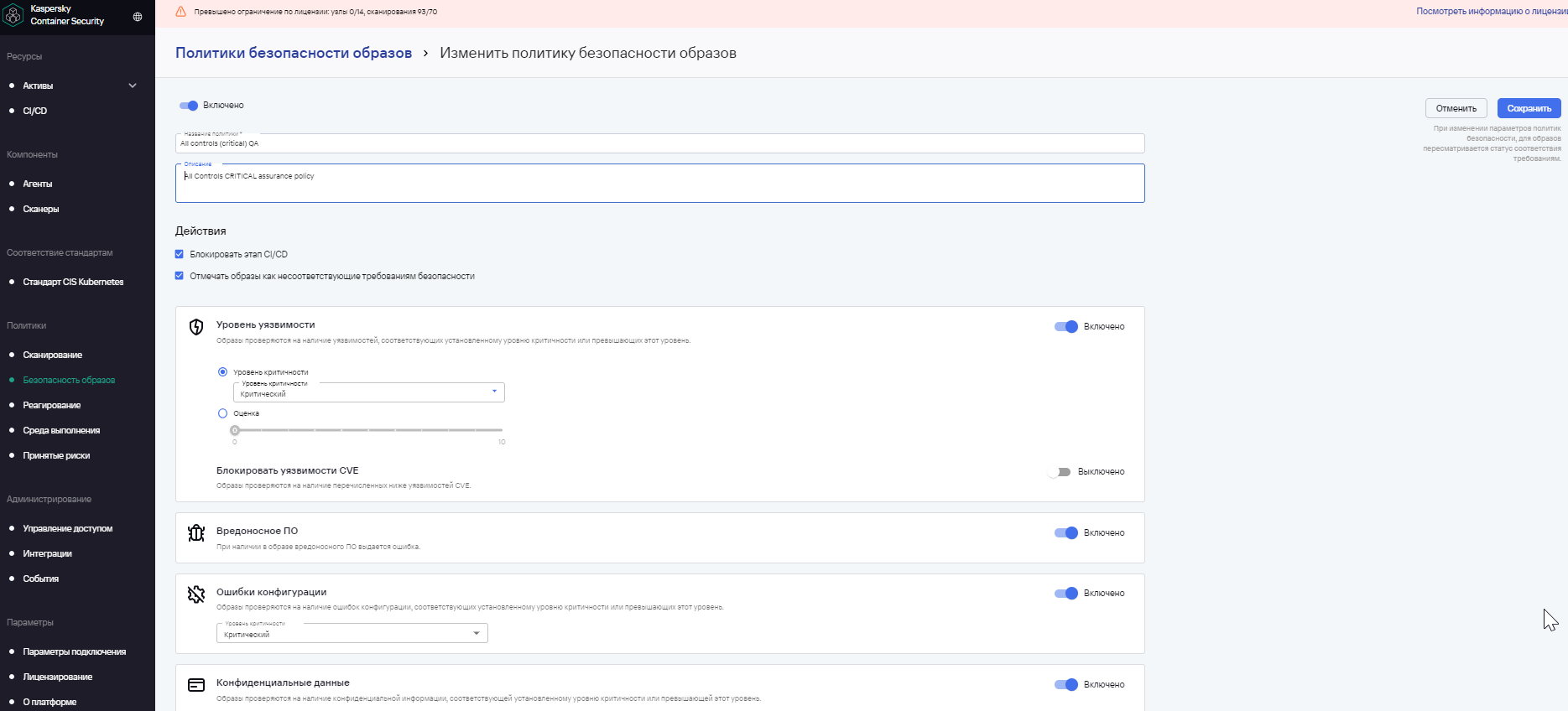Click the 'Сохранить' button
Screen dimensions: 1568x711
(x=1529, y=108)
